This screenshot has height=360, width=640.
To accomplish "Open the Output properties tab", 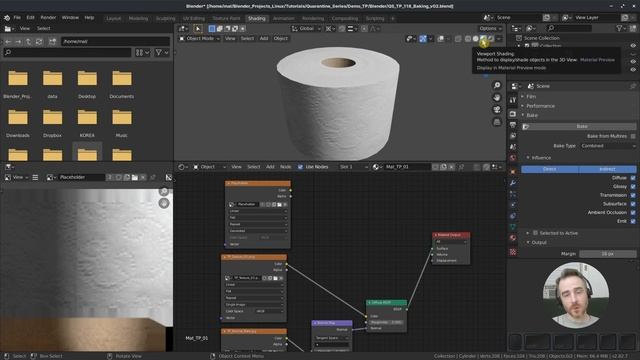I will coord(513,125).
